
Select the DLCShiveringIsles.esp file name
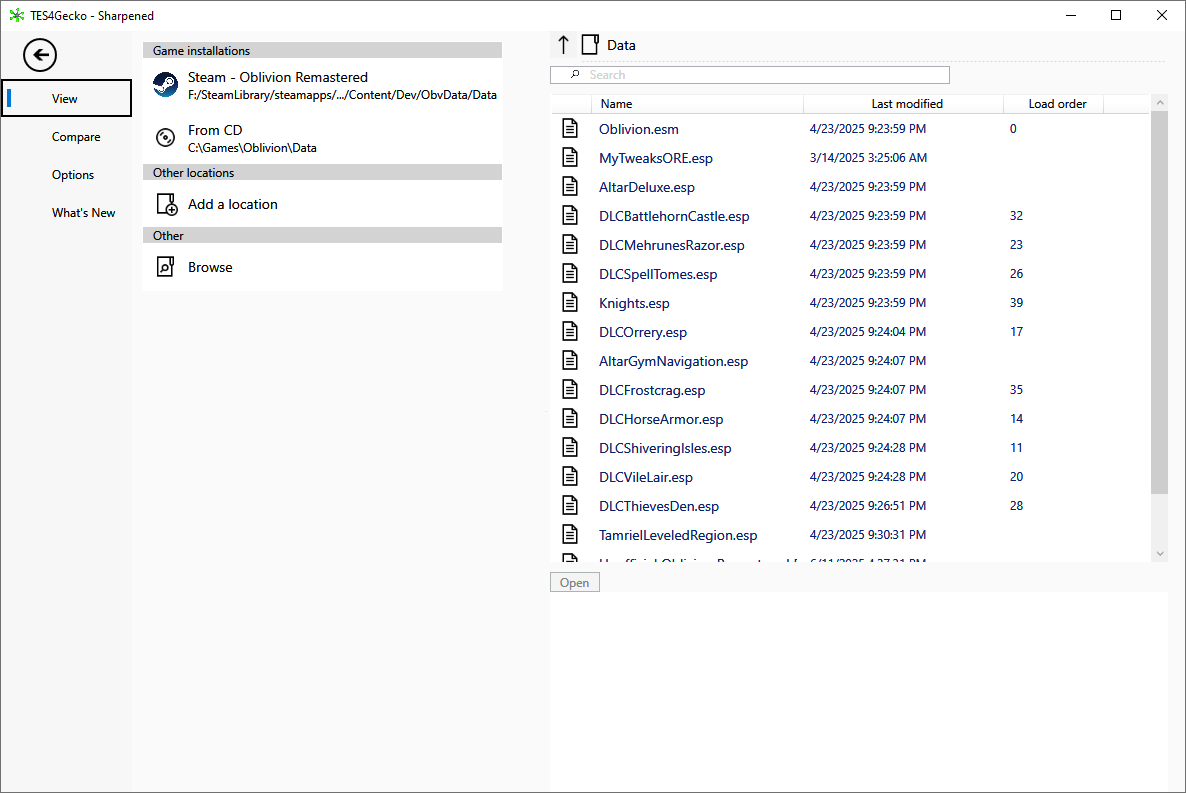(x=666, y=448)
